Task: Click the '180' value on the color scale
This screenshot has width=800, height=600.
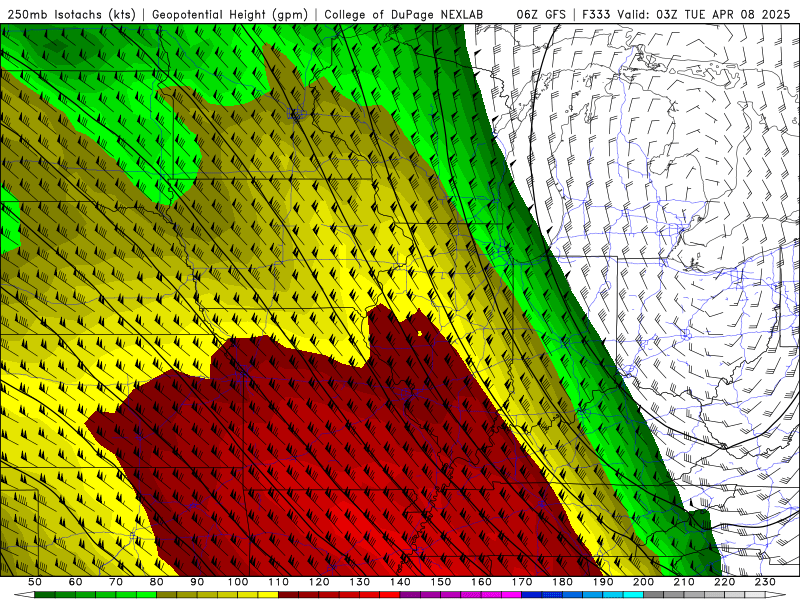Action: 562,582
